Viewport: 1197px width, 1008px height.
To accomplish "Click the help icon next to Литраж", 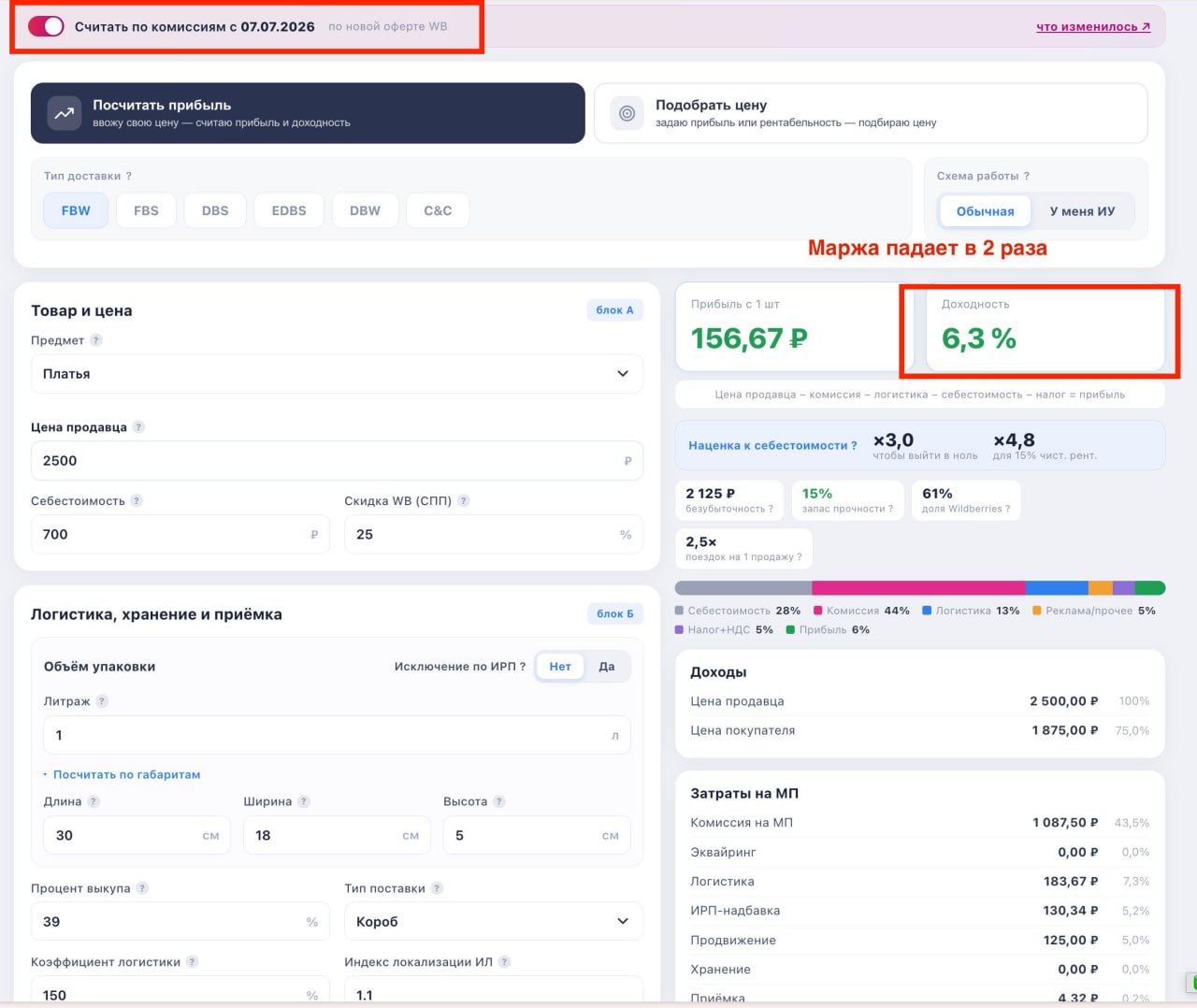I will click(x=102, y=701).
